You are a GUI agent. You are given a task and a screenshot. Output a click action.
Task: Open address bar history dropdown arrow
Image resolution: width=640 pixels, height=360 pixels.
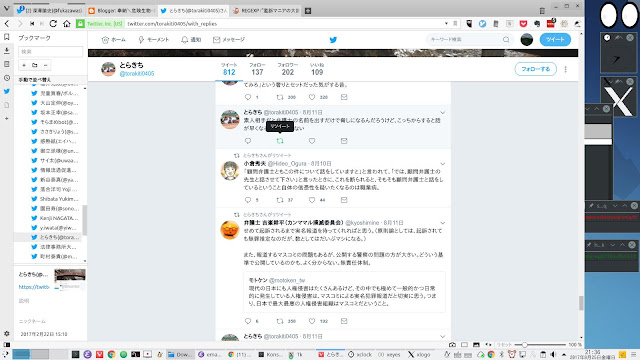[x=446, y=24]
